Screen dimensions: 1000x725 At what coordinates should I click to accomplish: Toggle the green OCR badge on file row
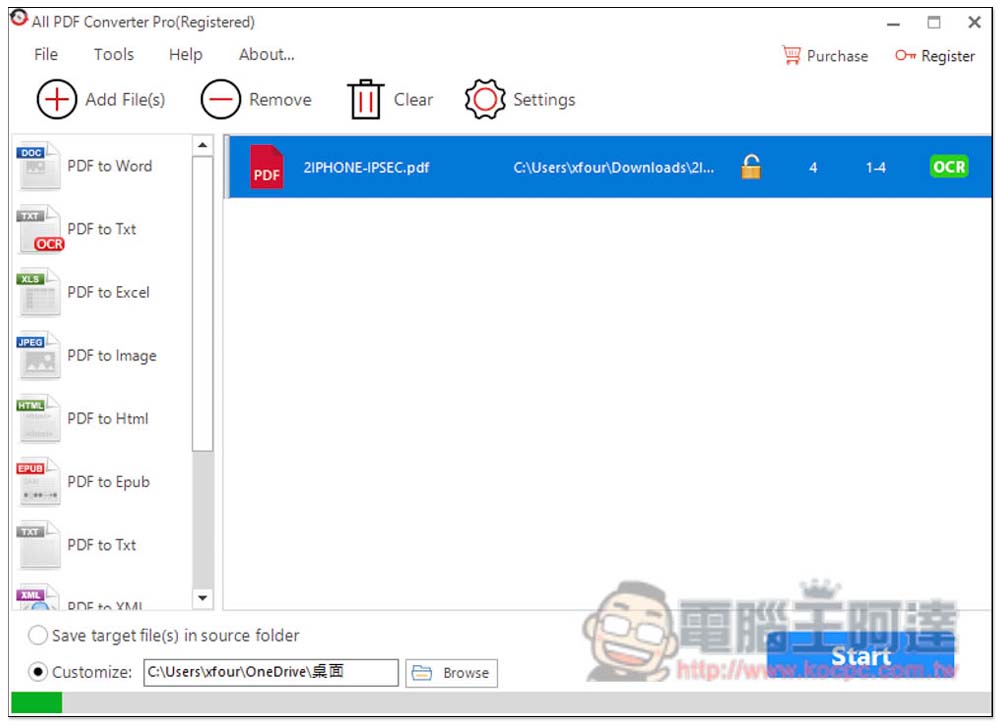pyautogui.click(x=948, y=167)
